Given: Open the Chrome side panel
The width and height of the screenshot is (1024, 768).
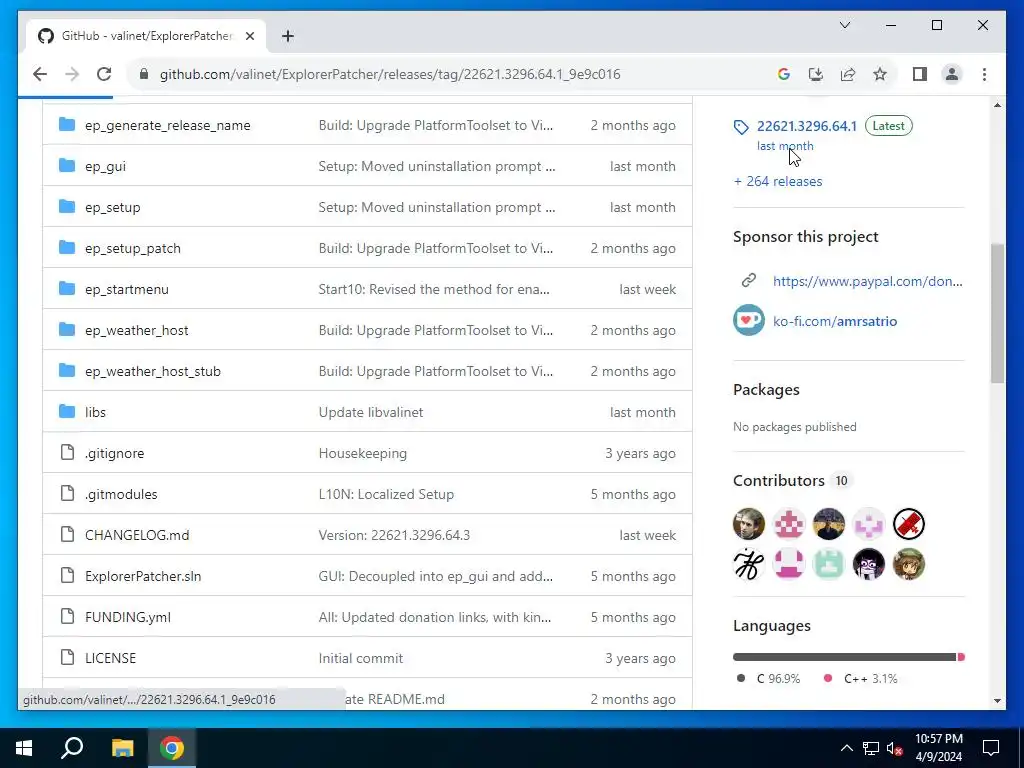Looking at the screenshot, I should click(x=920, y=74).
